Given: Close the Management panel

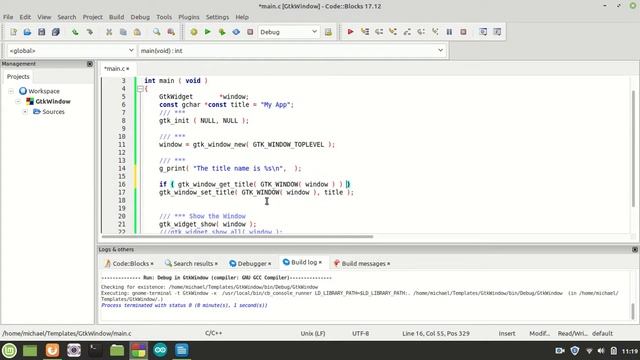Looking at the screenshot, I should pos(90,64).
